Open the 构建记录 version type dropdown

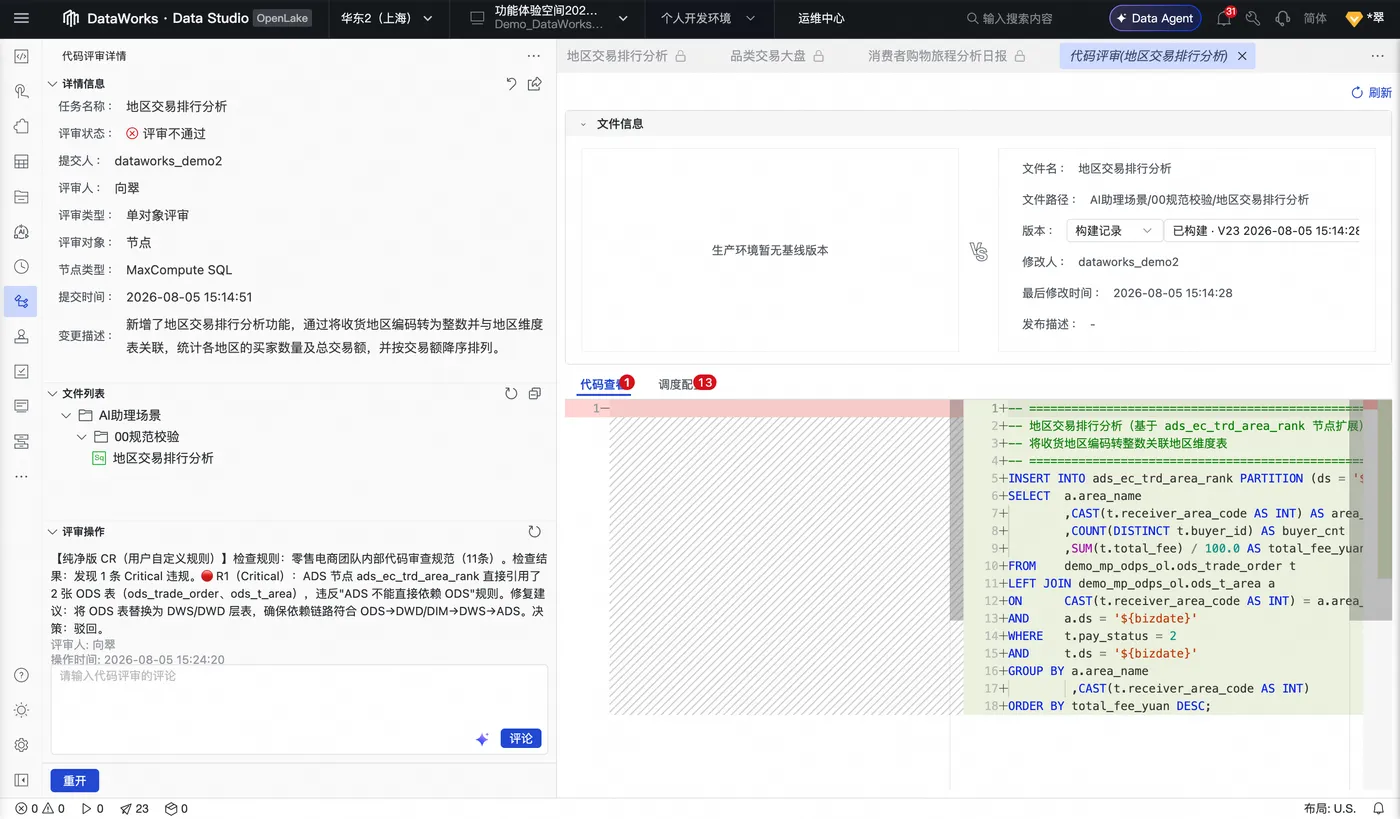pos(1114,231)
